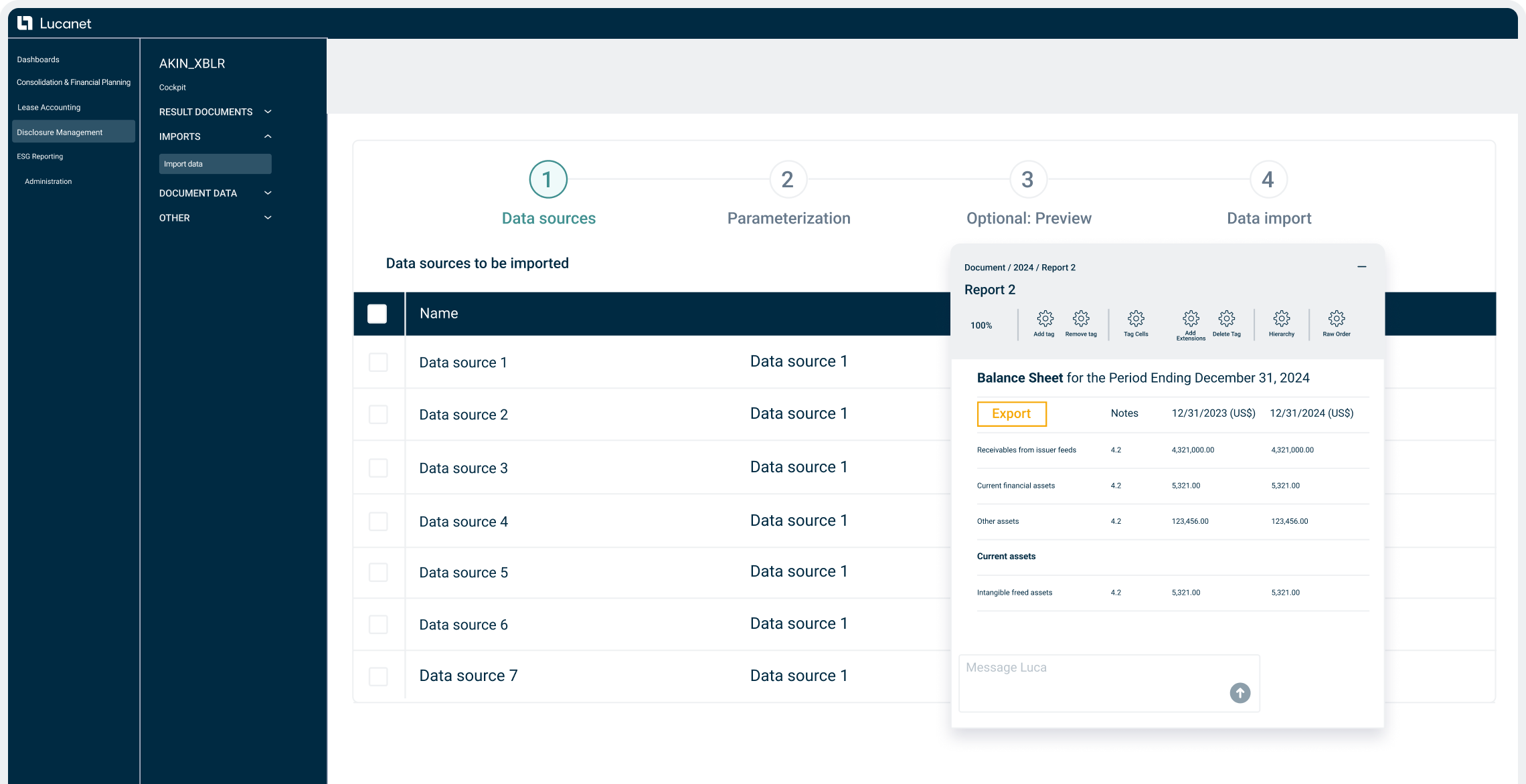
Task: Open the Cockpit link
Action: (173, 88)
